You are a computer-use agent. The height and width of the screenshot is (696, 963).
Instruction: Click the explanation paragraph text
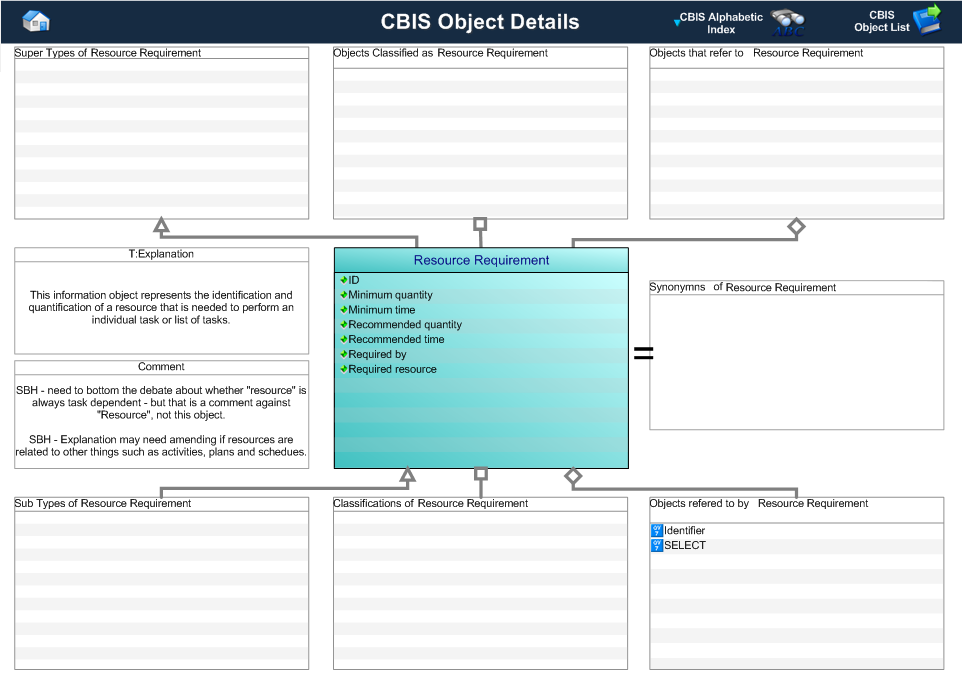[161, 307]
